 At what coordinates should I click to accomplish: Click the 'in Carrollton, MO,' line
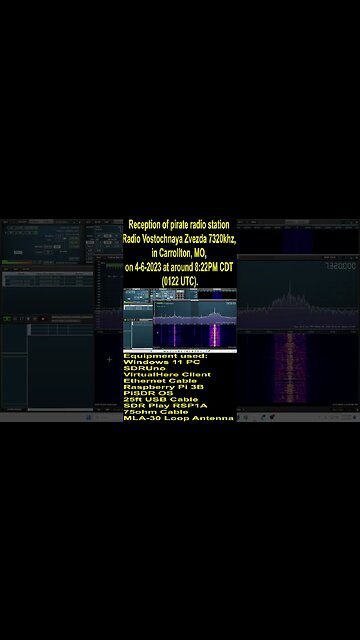click(x=180, y=253)
